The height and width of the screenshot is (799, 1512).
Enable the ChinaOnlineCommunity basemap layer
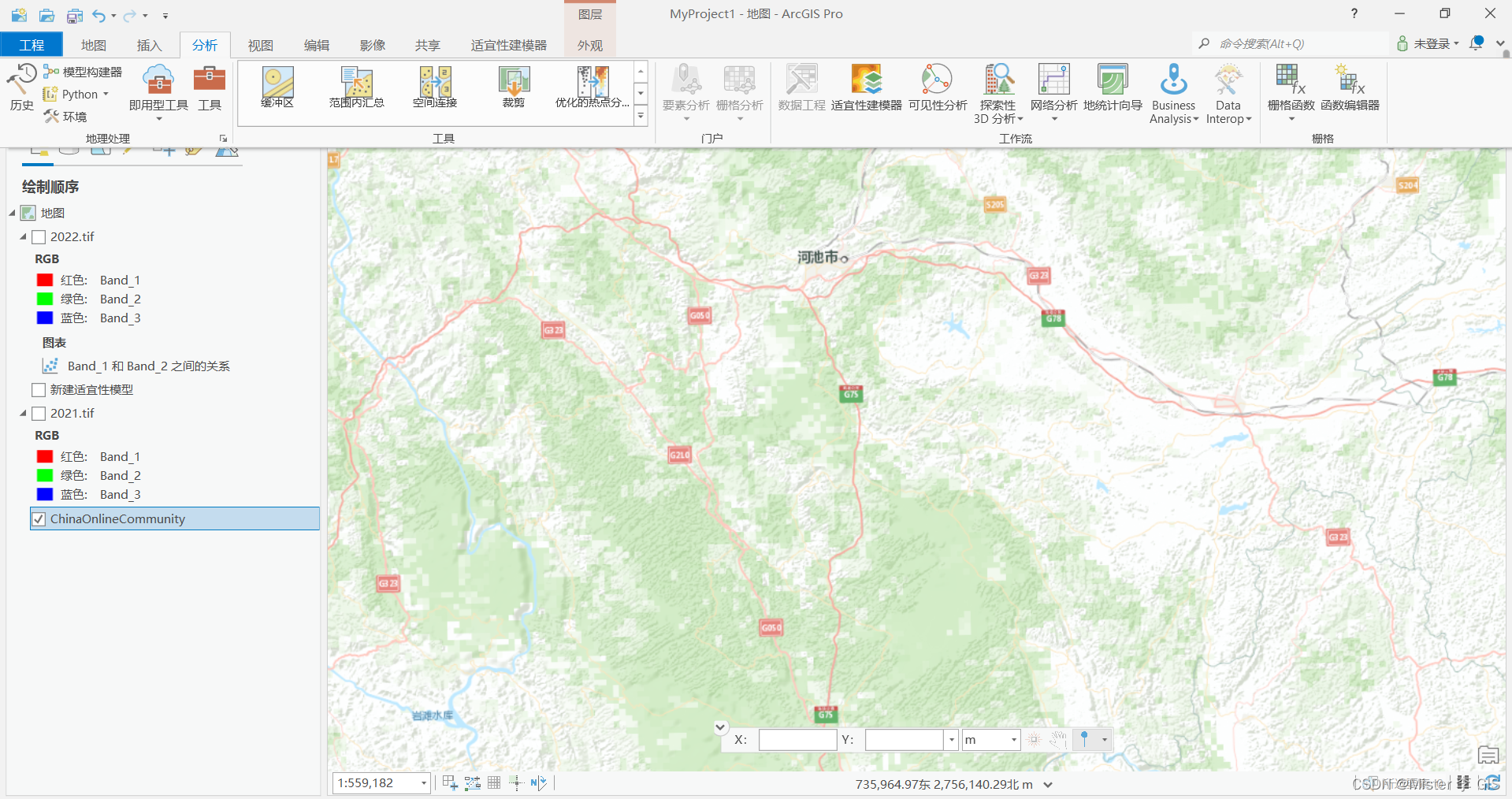39,518
